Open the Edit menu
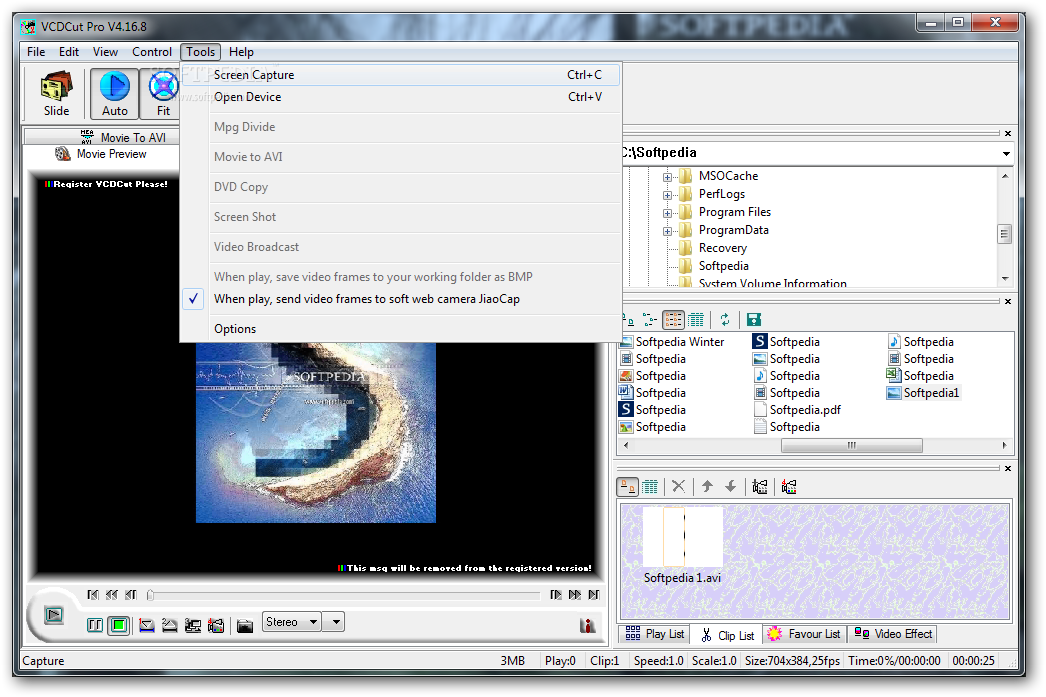Viewport: 1046px width, 697px height. [69, 52]
